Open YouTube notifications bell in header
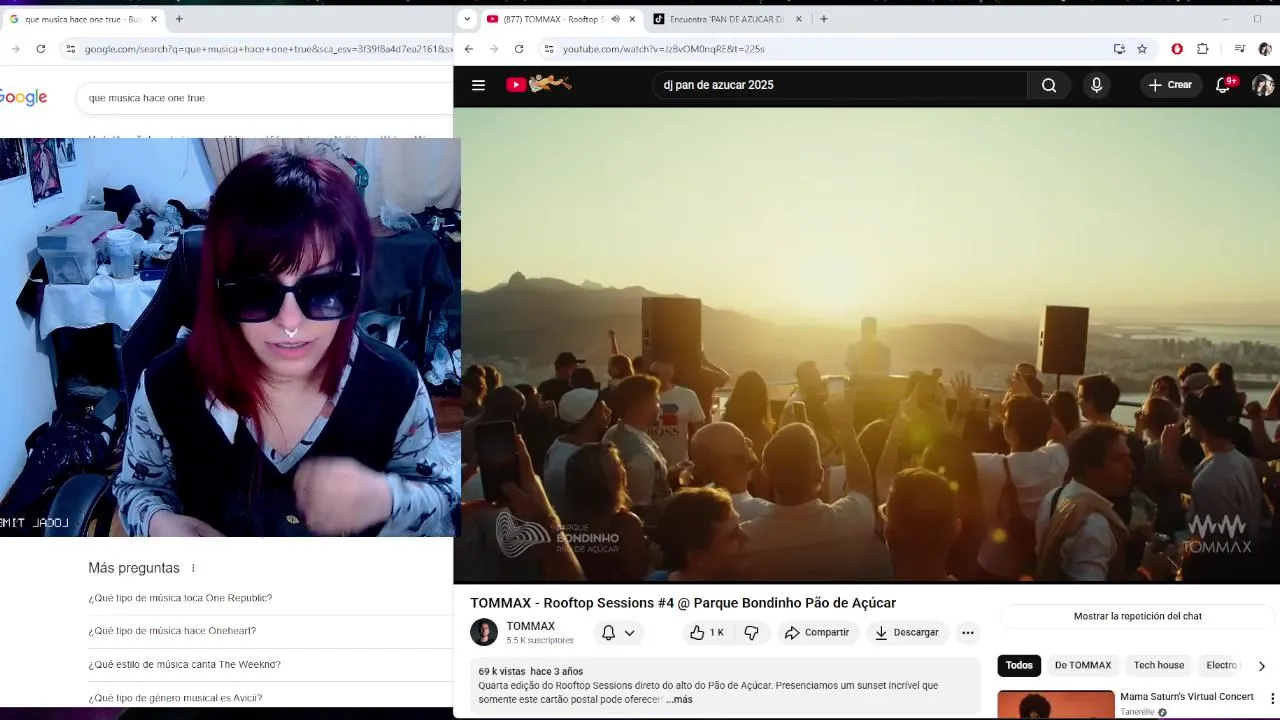 tap(1224, 85)
